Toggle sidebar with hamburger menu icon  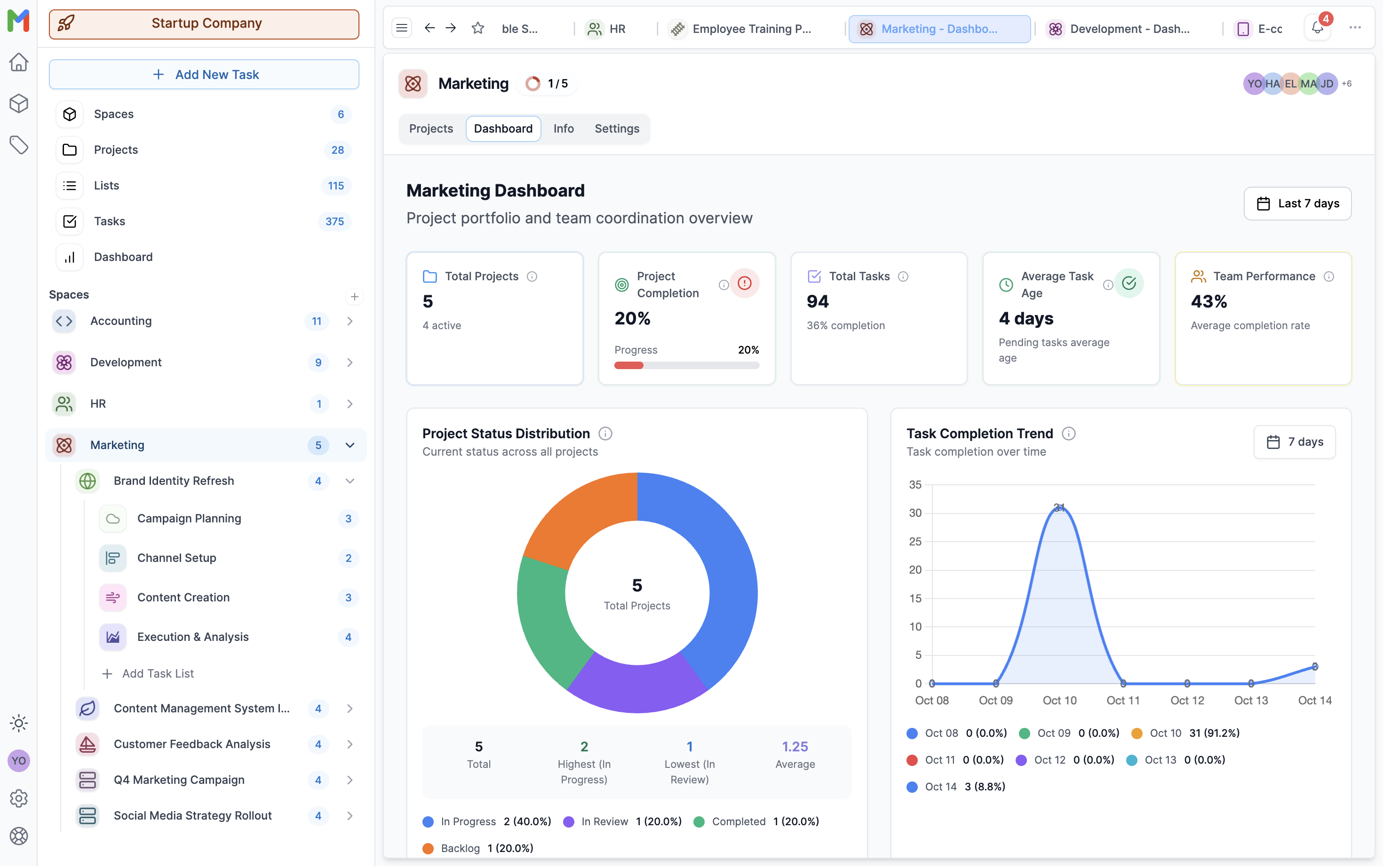coord(401,28)
